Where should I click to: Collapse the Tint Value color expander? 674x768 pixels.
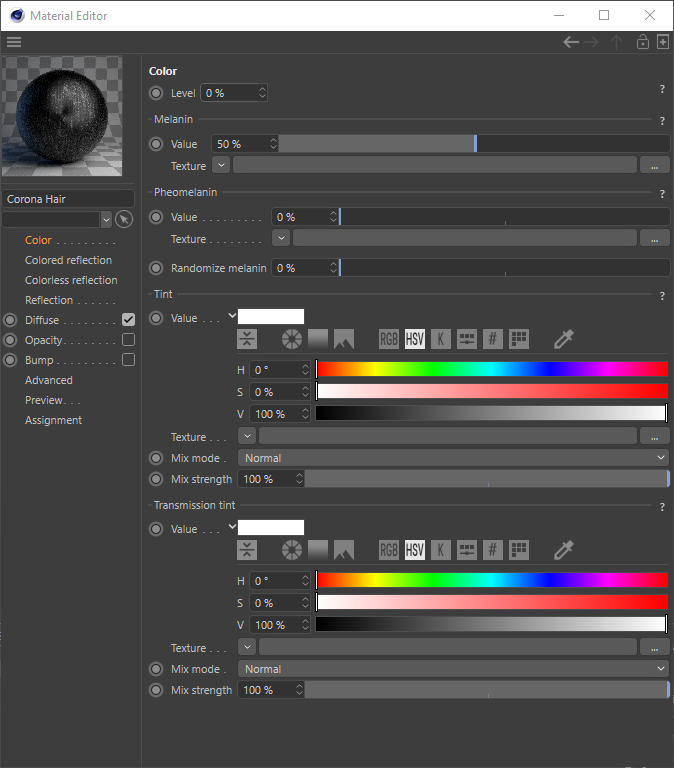(x=232, y=316)
